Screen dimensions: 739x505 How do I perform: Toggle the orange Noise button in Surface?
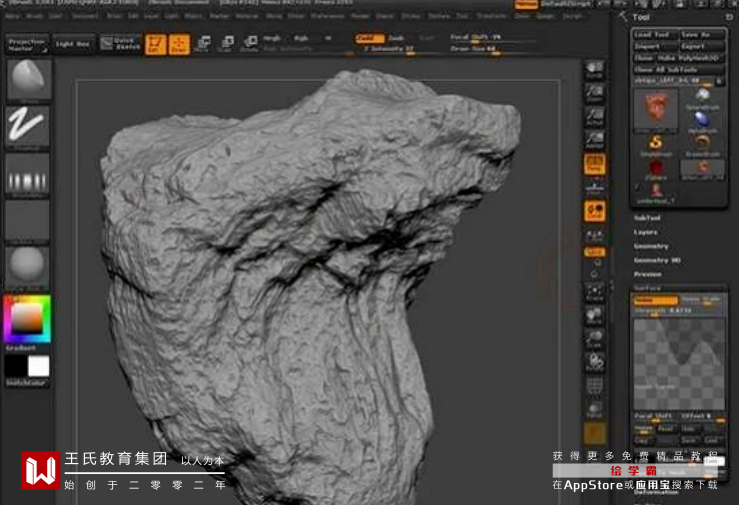tap(655, 300)
